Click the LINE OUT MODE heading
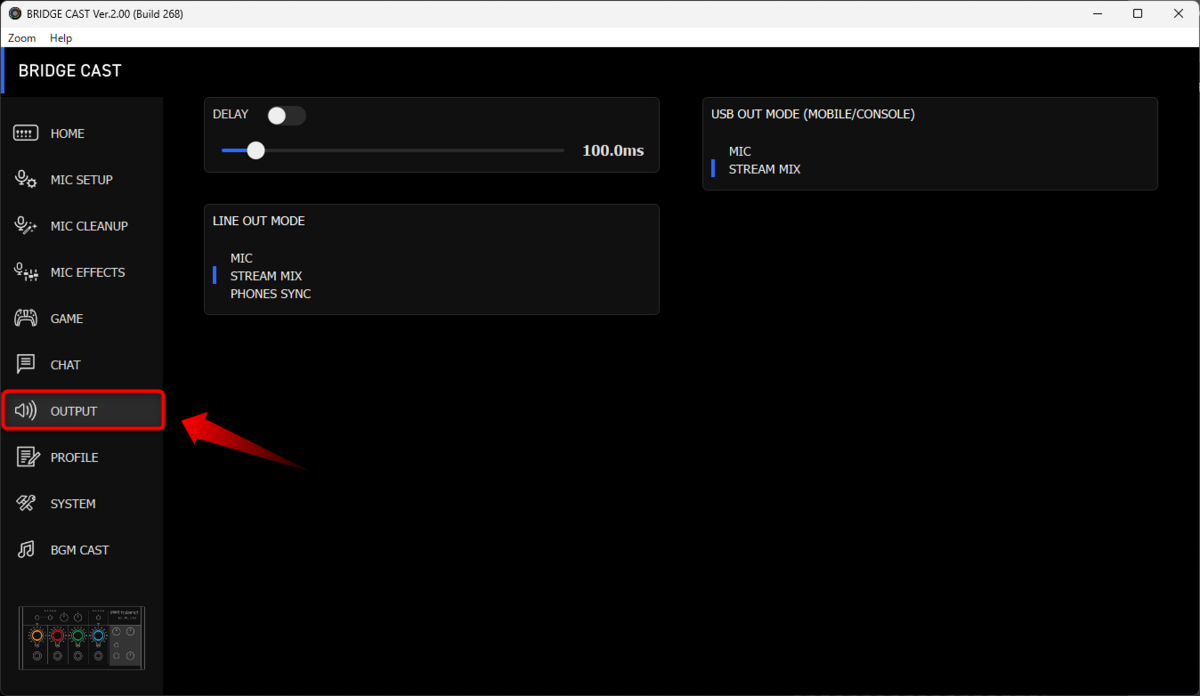Image resolution: width=1200 pixels, height=696 pixels. pos(259,221)
